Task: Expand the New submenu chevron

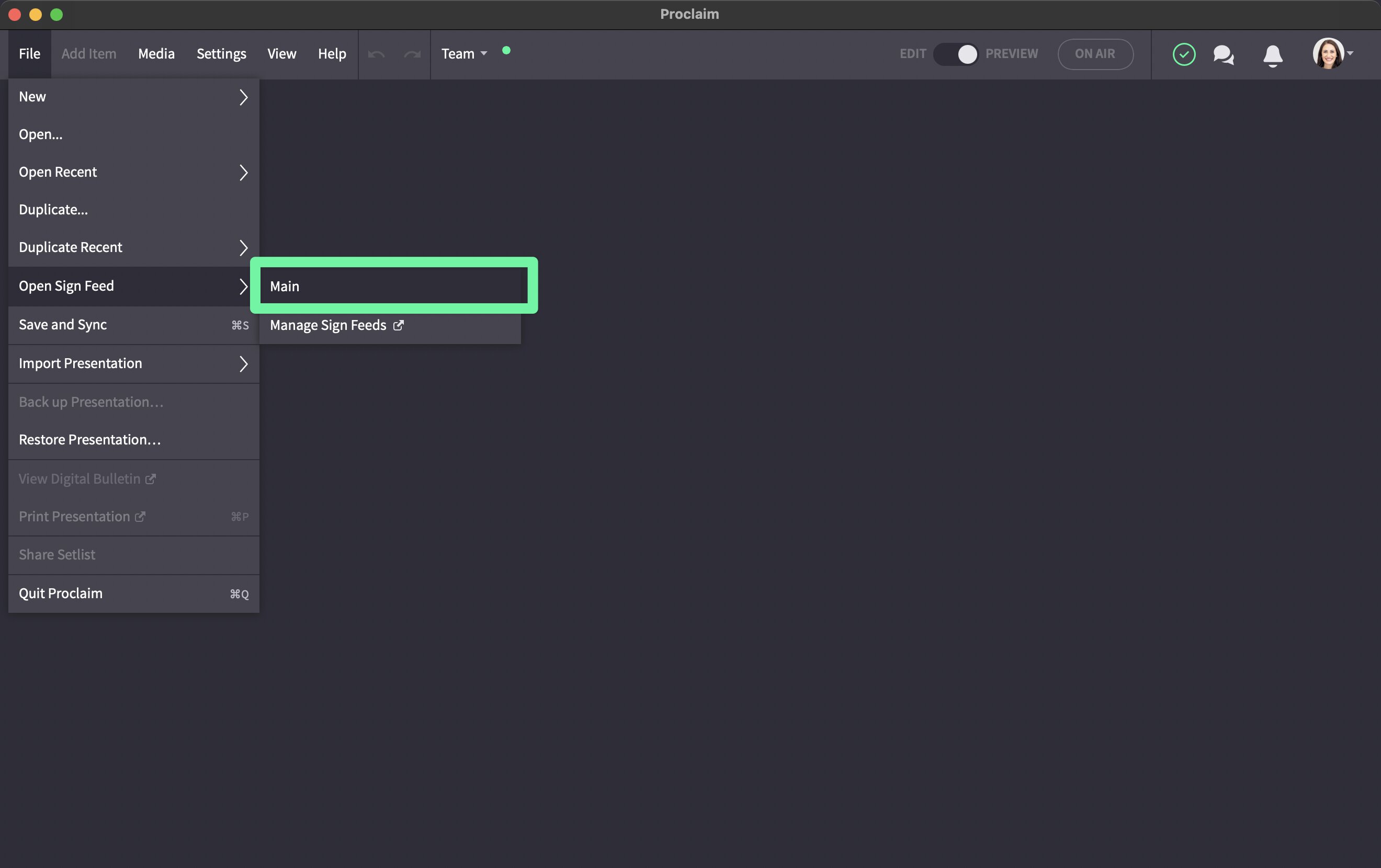Action: coord(244,97)
